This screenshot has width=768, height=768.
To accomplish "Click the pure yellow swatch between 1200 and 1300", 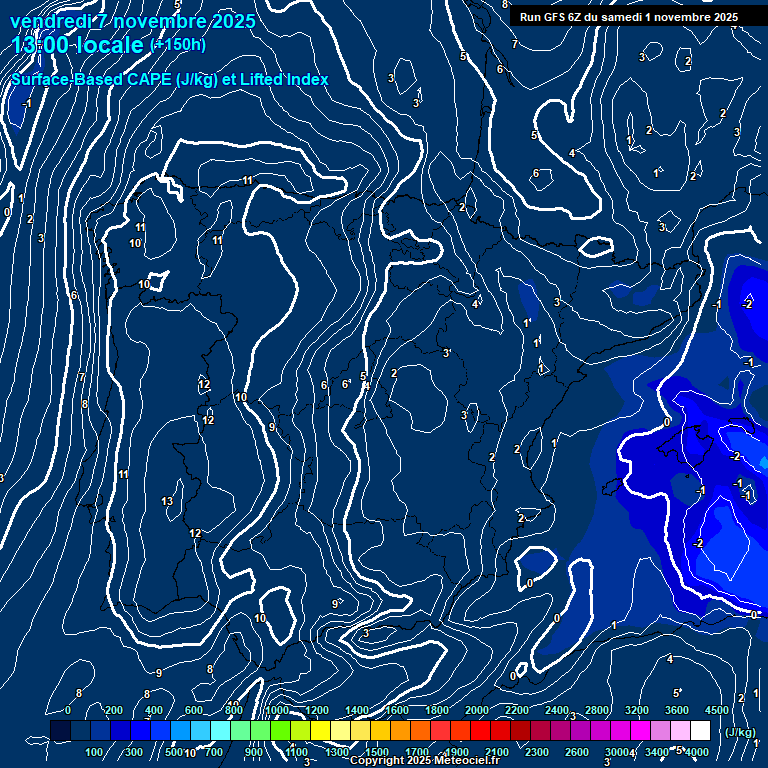I will point(320,730).
